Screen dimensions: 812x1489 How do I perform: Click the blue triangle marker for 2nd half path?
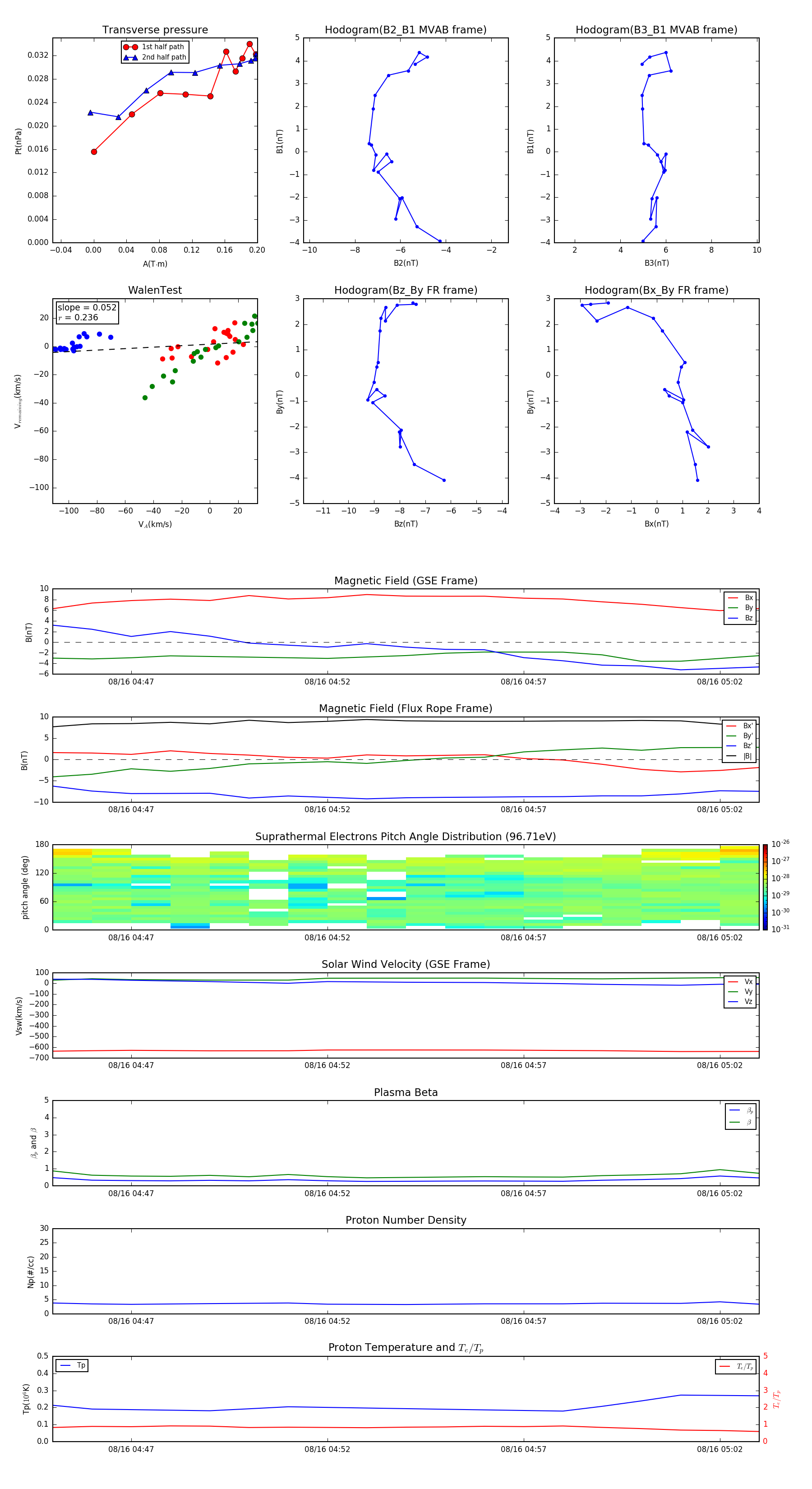click(x=131, y=57)
